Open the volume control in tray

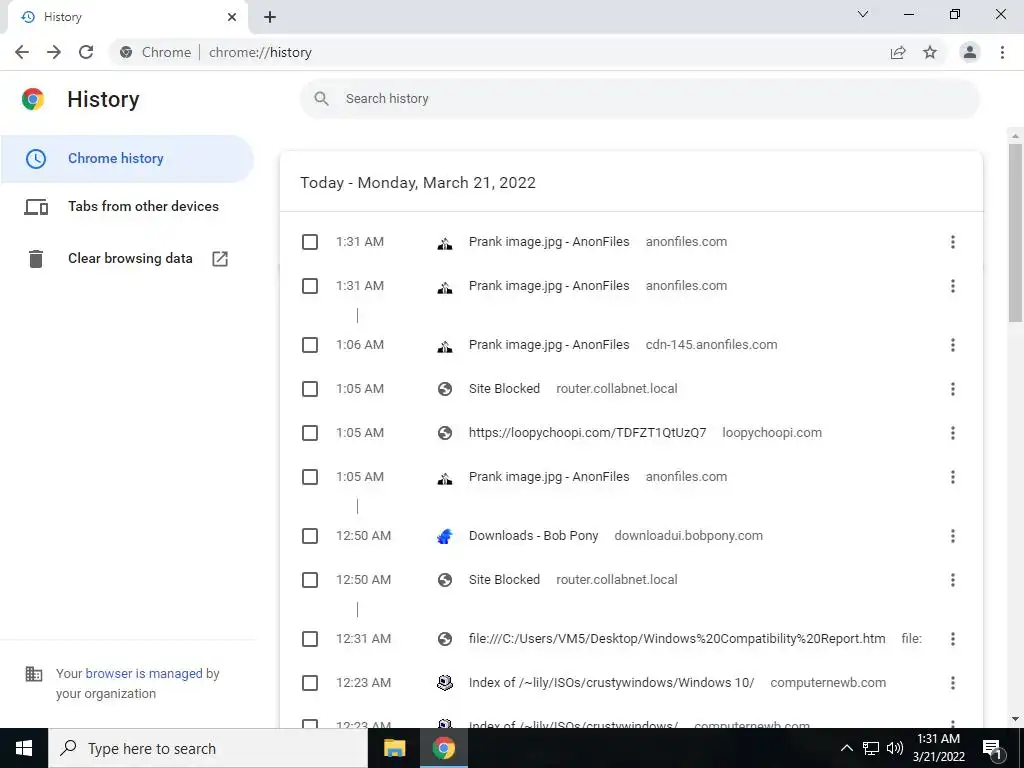895,748
